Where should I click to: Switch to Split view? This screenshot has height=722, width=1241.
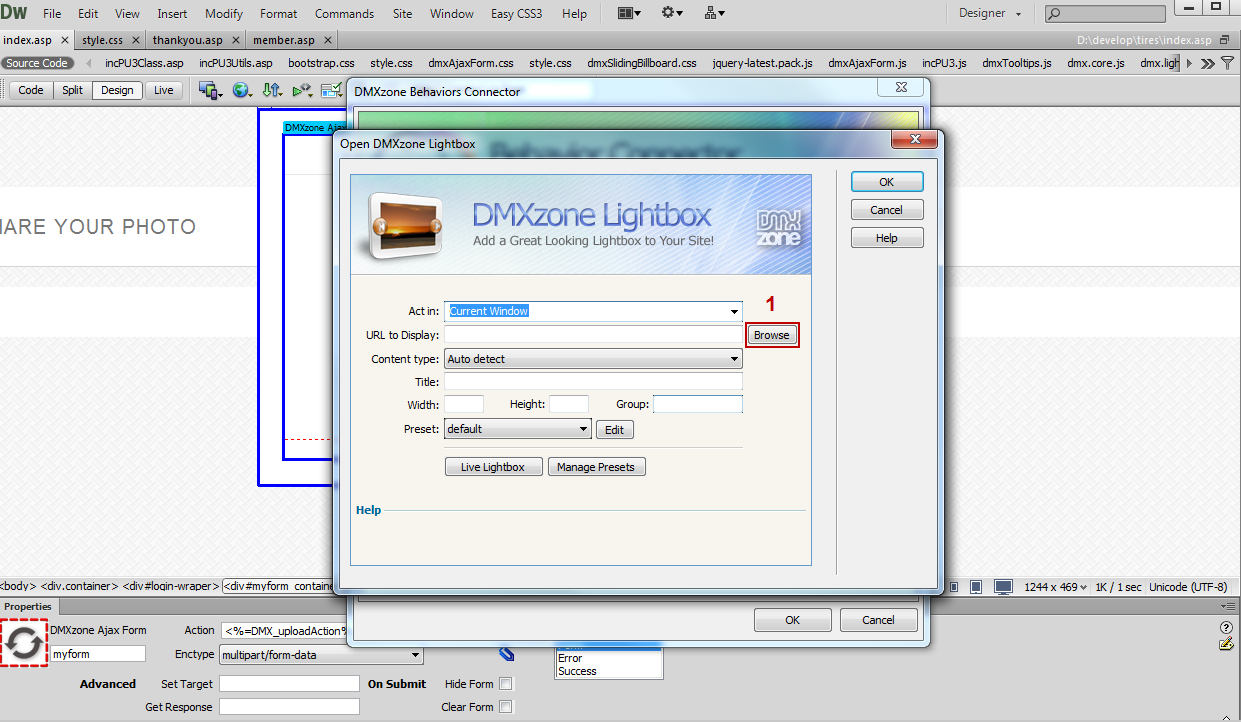click(x=72, y=90)
